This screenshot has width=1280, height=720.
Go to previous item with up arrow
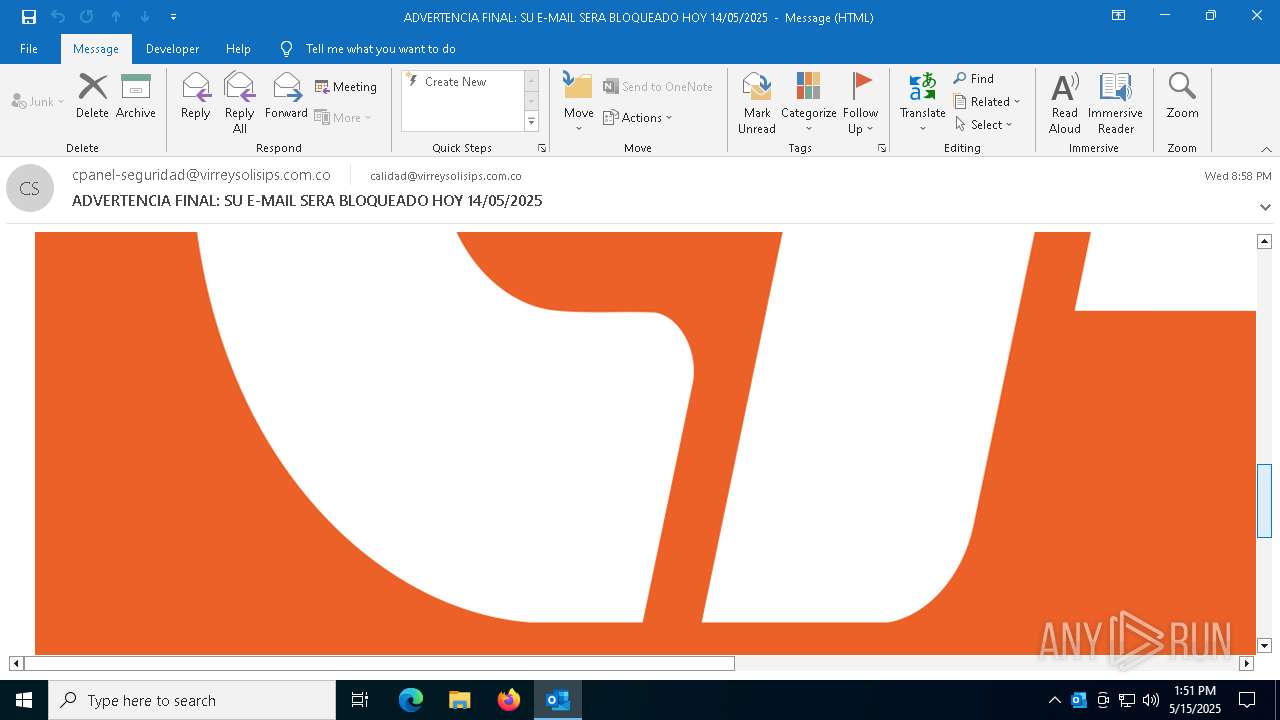tap(116, 17)
